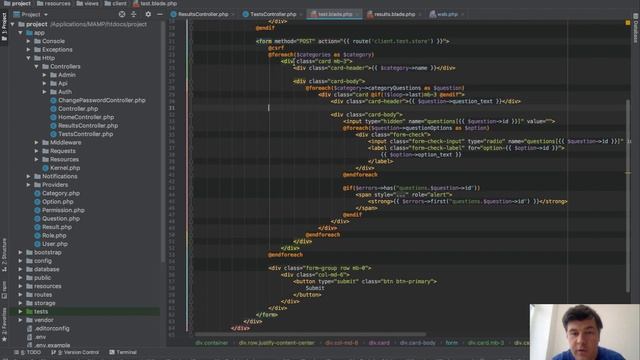
Task: Select Result.php model file
Action: (x=53, y=227)
